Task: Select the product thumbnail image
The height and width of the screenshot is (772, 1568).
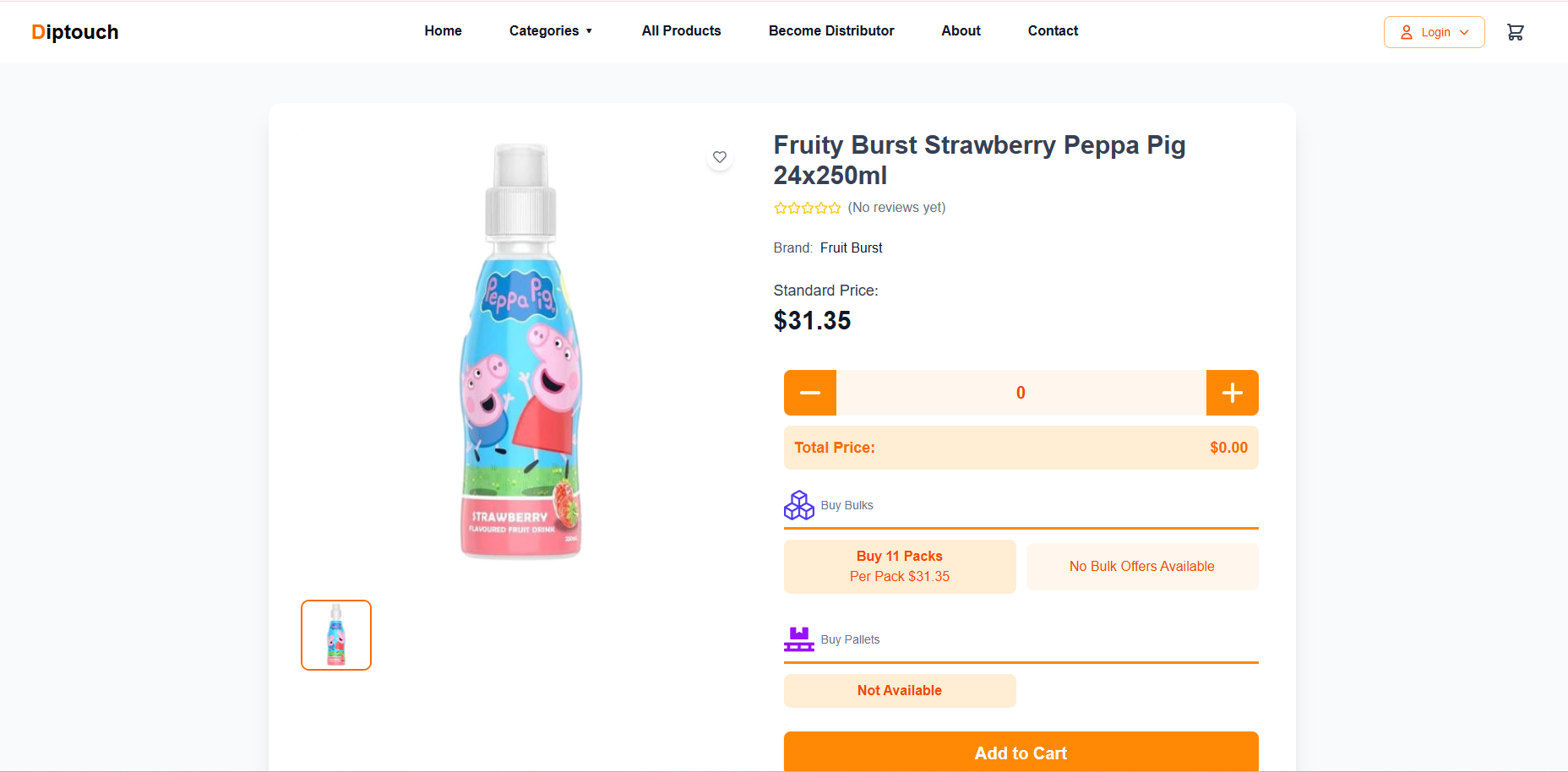Action: click(x=336, y=635)
